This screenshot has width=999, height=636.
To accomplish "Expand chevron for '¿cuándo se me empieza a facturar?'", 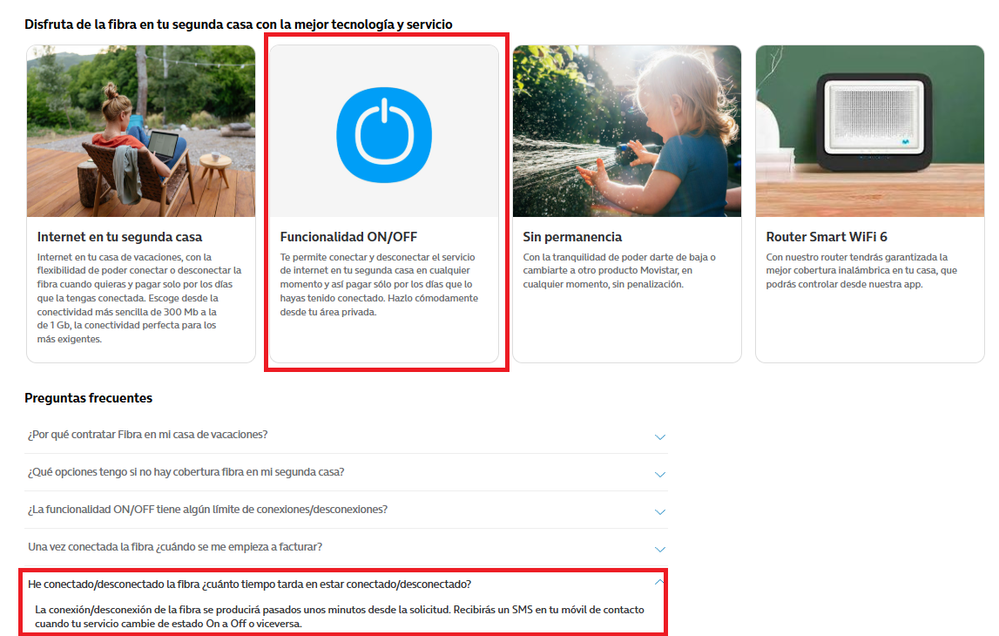I will 660,549.
